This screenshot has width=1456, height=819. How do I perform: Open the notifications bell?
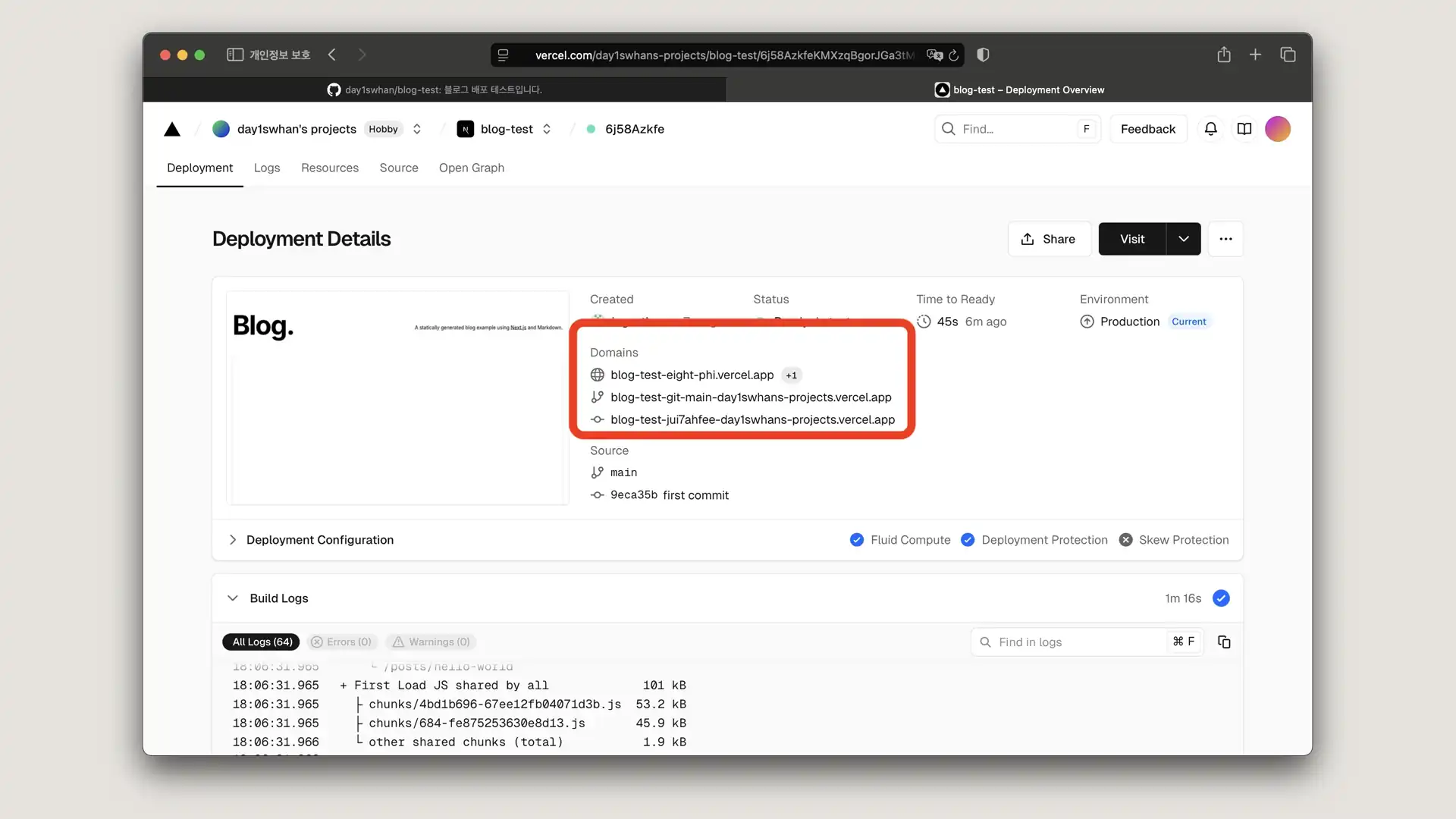[x=1211, y=129]
